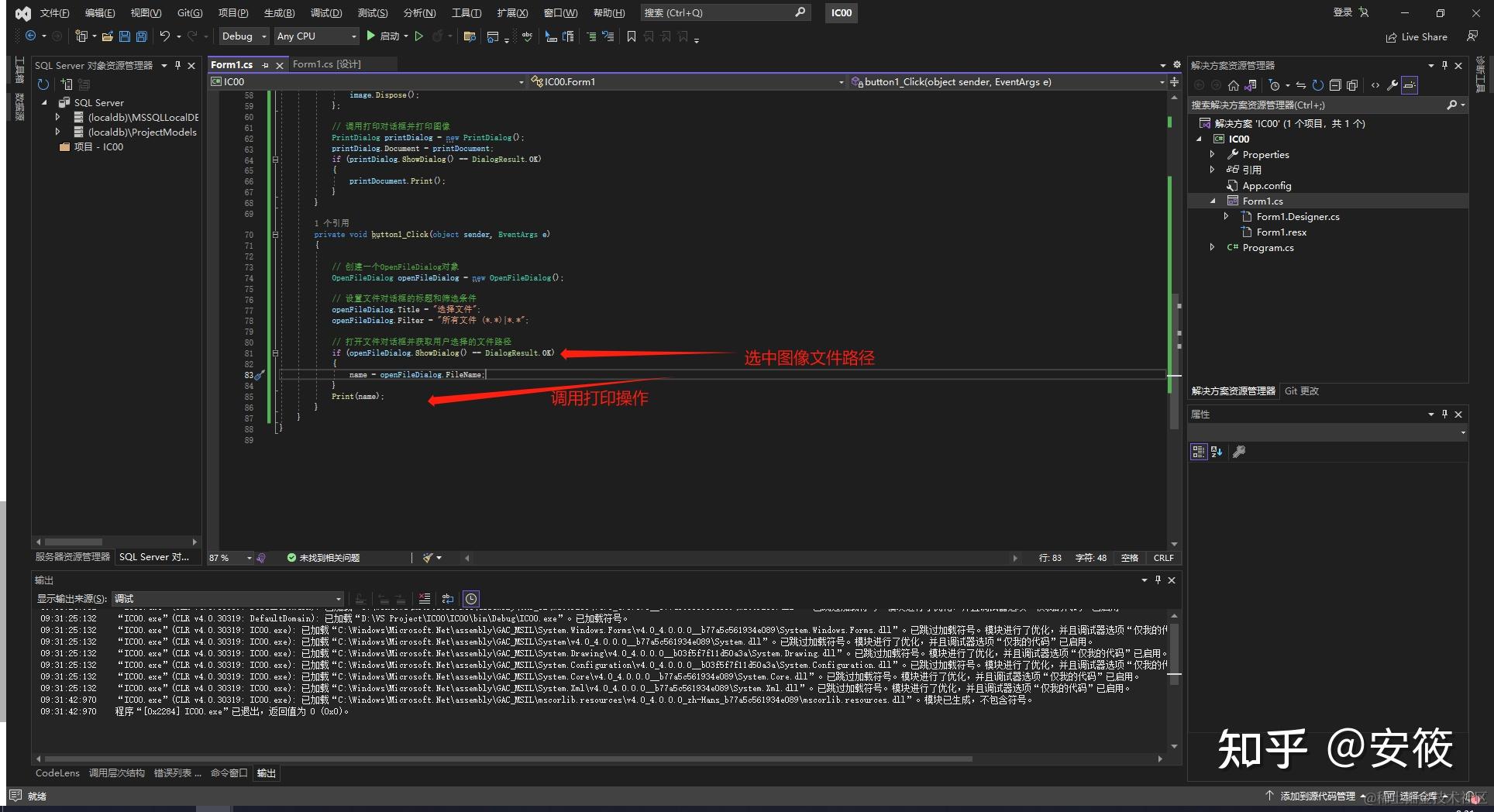The height and width of the screenshot is (812, 1494).
Task: Click the Solution Explorer home icon
Action: click(1233, 85)
